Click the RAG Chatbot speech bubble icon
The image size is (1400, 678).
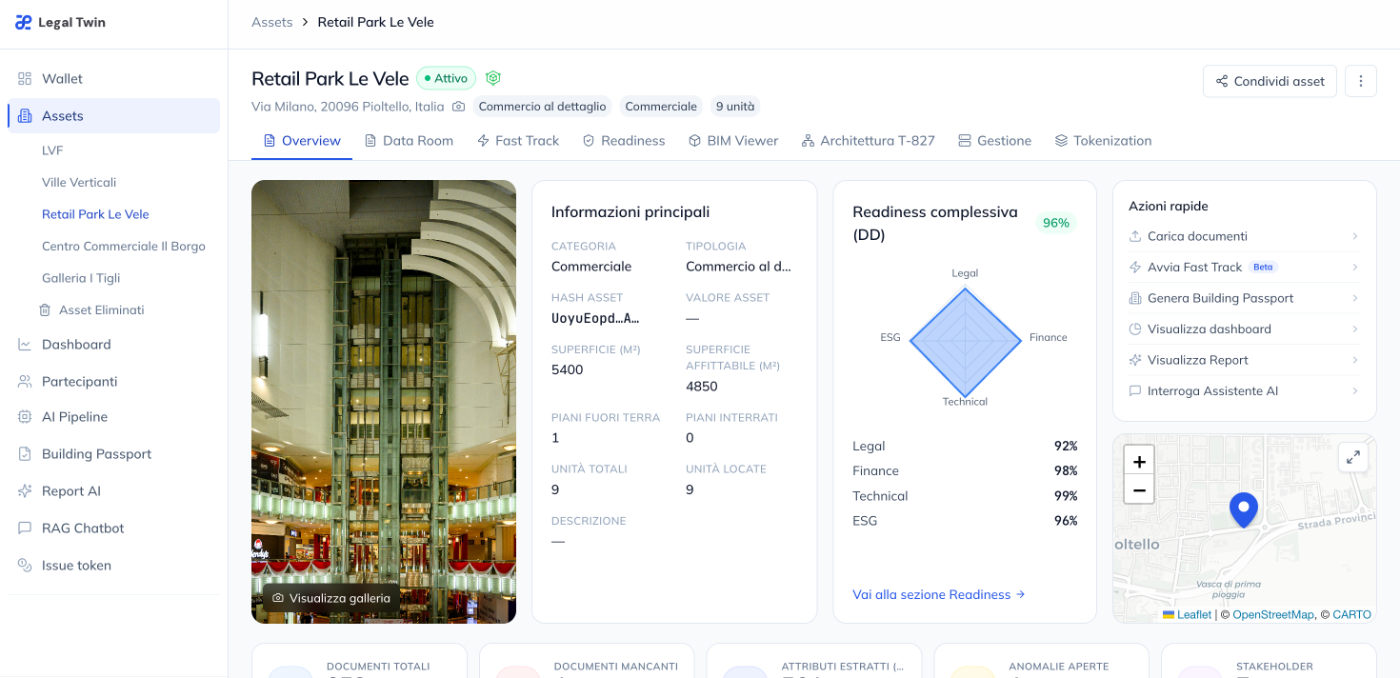coord(25,528)
